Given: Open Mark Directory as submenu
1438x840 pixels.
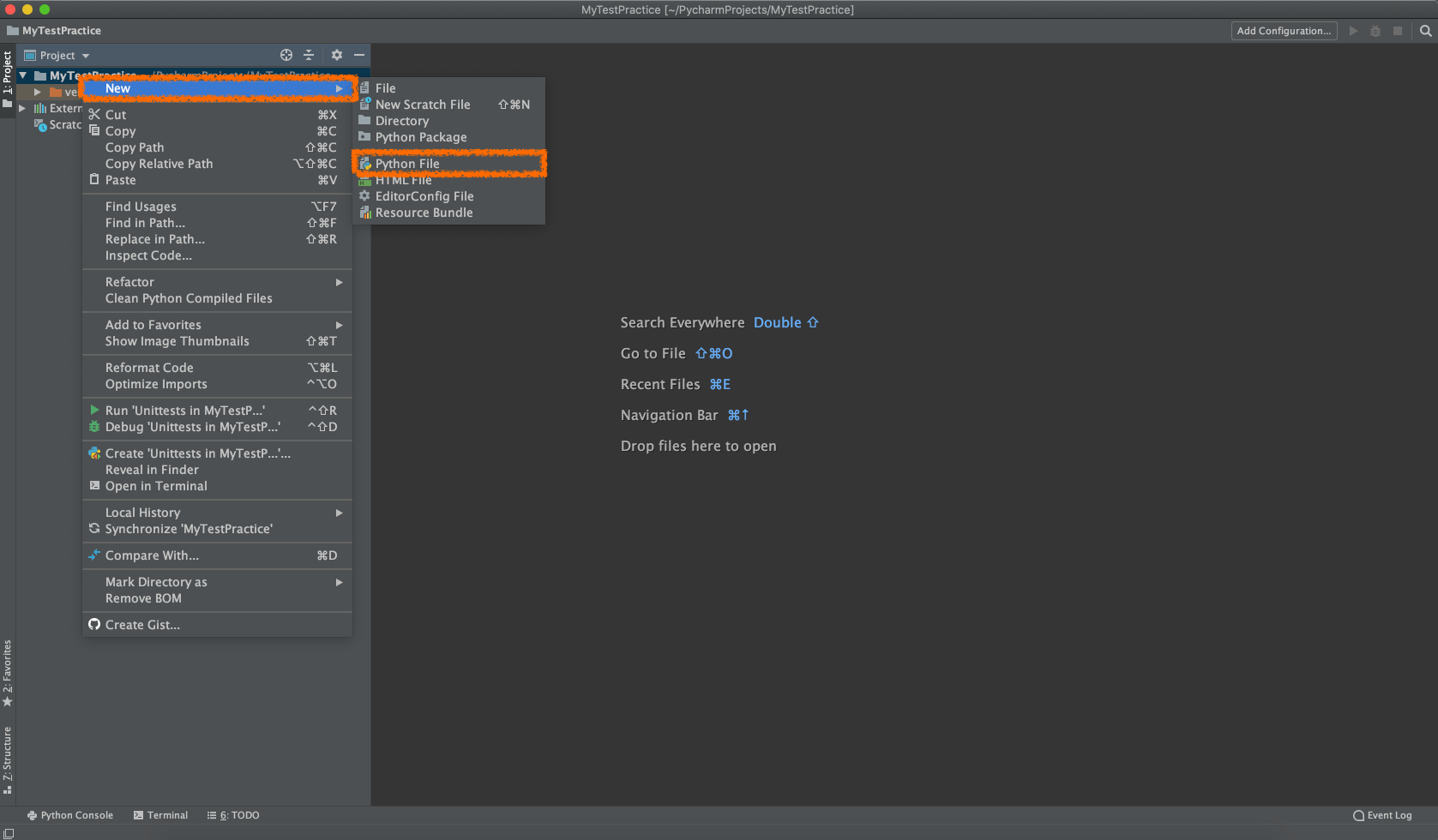Looking at the screenshot, I should (217, 582).
